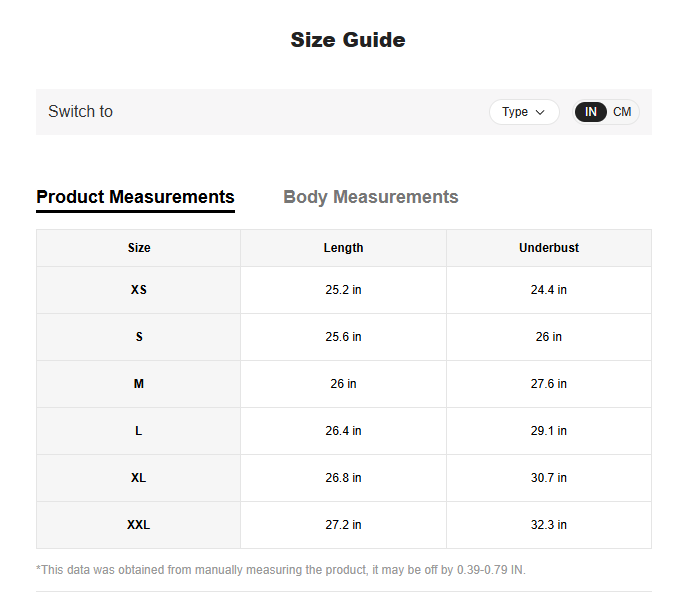Open the Type dropdown
The image size is (682, 594).
523,112
